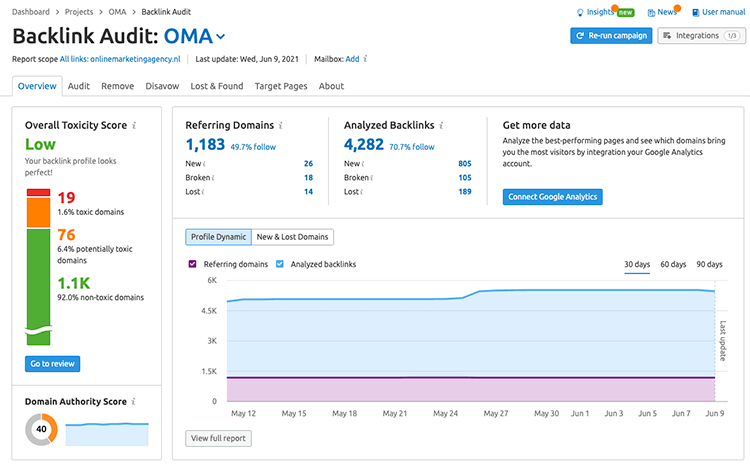The height and width of the screenshot is (464, 750).
Task: Click lost referring domains value 14
Action: (x=309, y=192)
